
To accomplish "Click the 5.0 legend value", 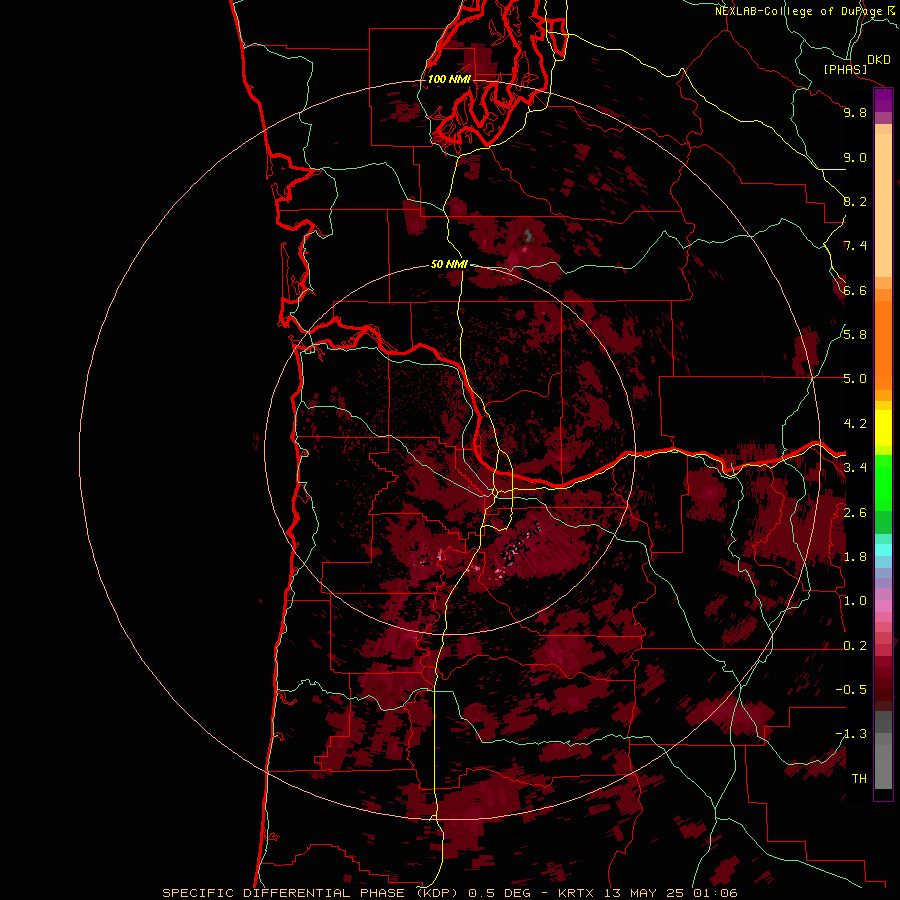I will (855, 379).
